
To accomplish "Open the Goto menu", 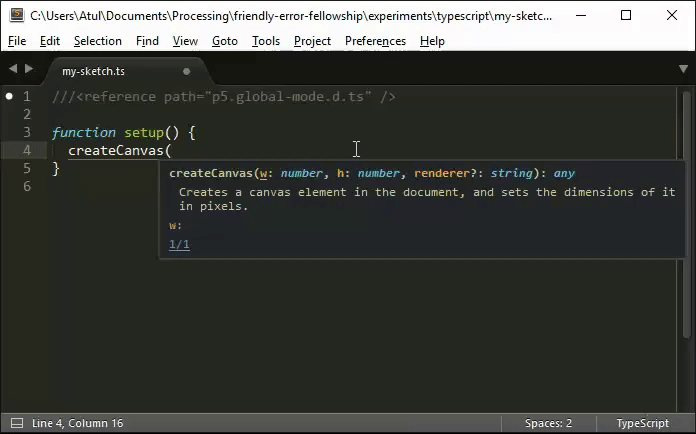I will pos(225,41).
